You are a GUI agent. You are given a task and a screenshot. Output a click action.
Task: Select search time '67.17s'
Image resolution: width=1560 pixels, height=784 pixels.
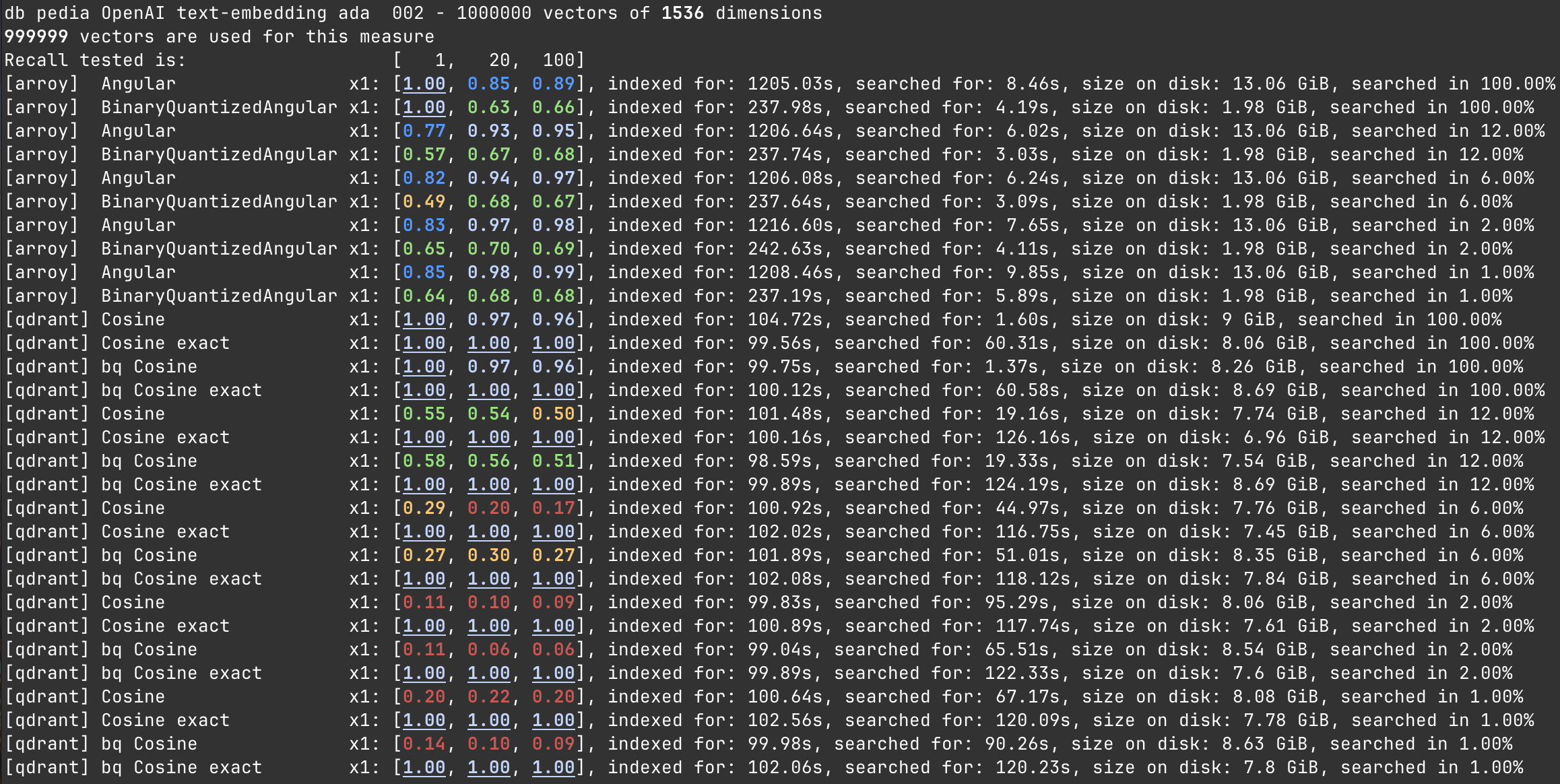pyautogui.click(x=1028, y=696)
